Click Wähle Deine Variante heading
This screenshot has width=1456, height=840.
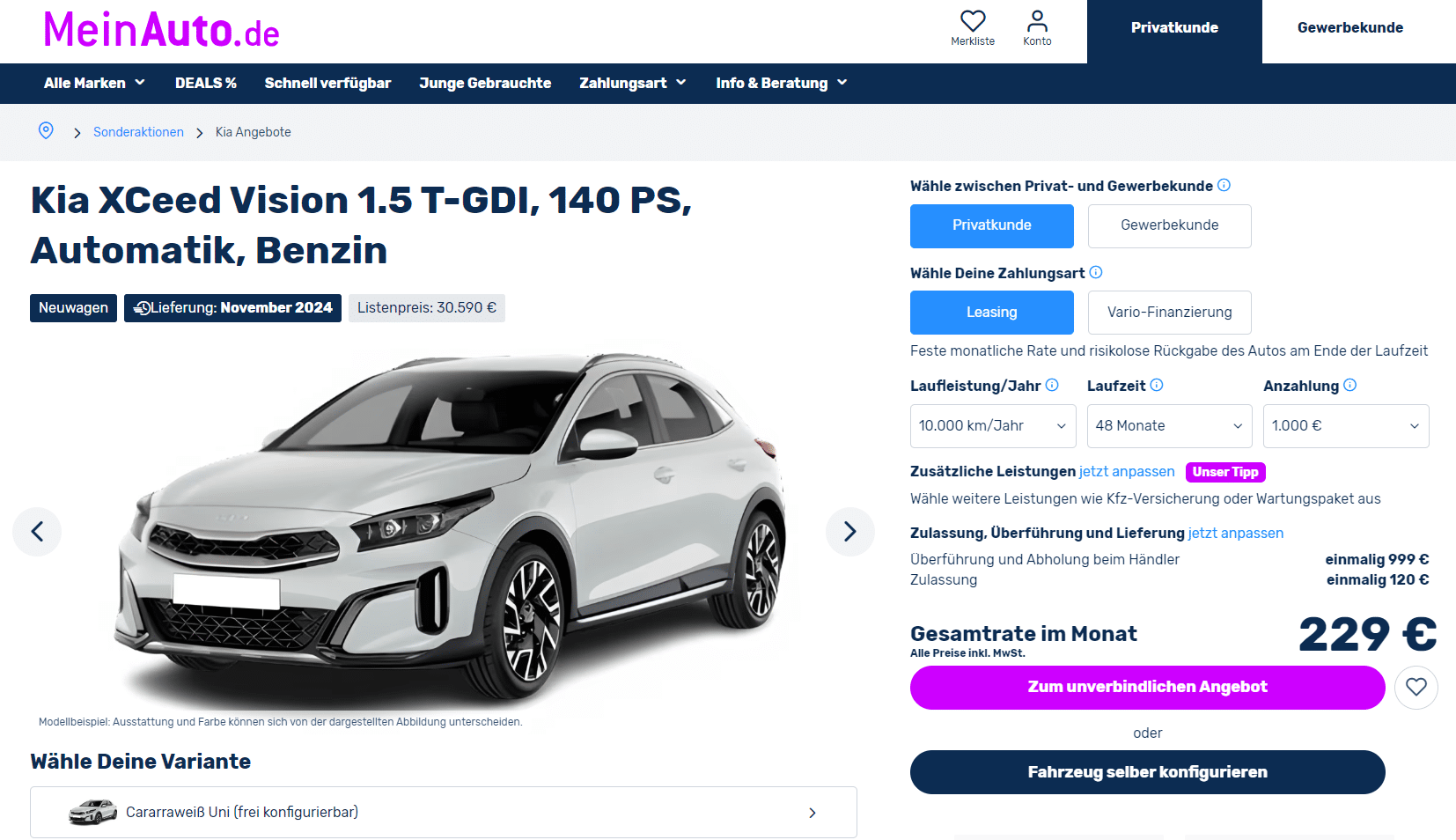pos(141,762)
